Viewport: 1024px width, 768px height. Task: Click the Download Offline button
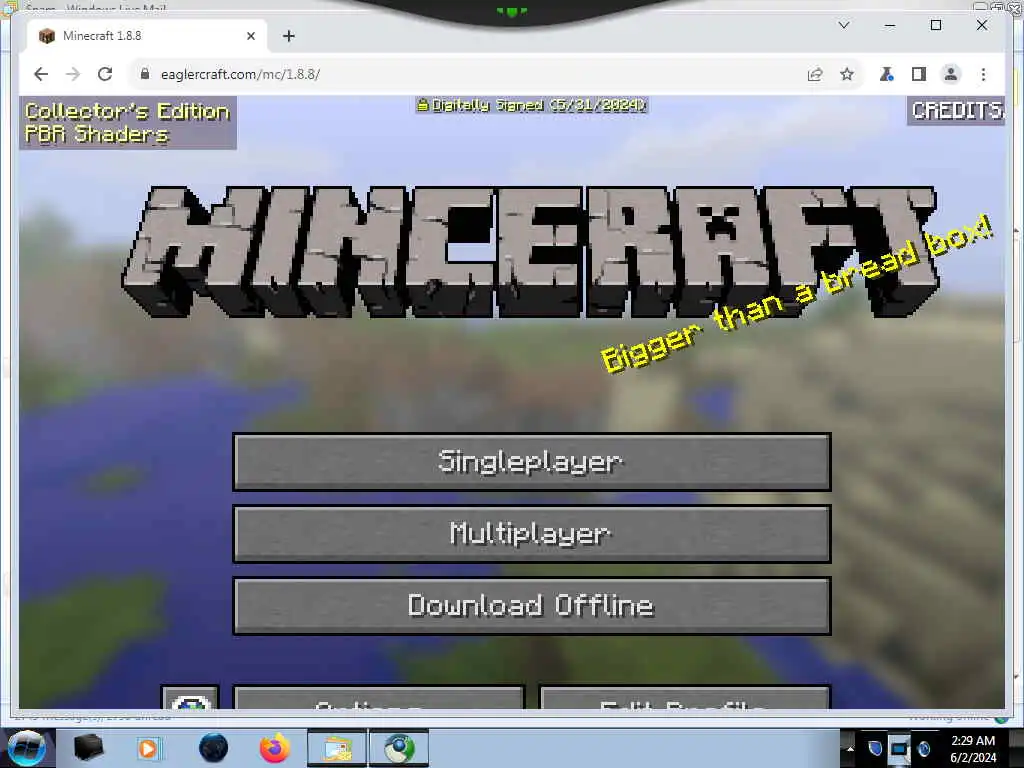tap(532, 605)
